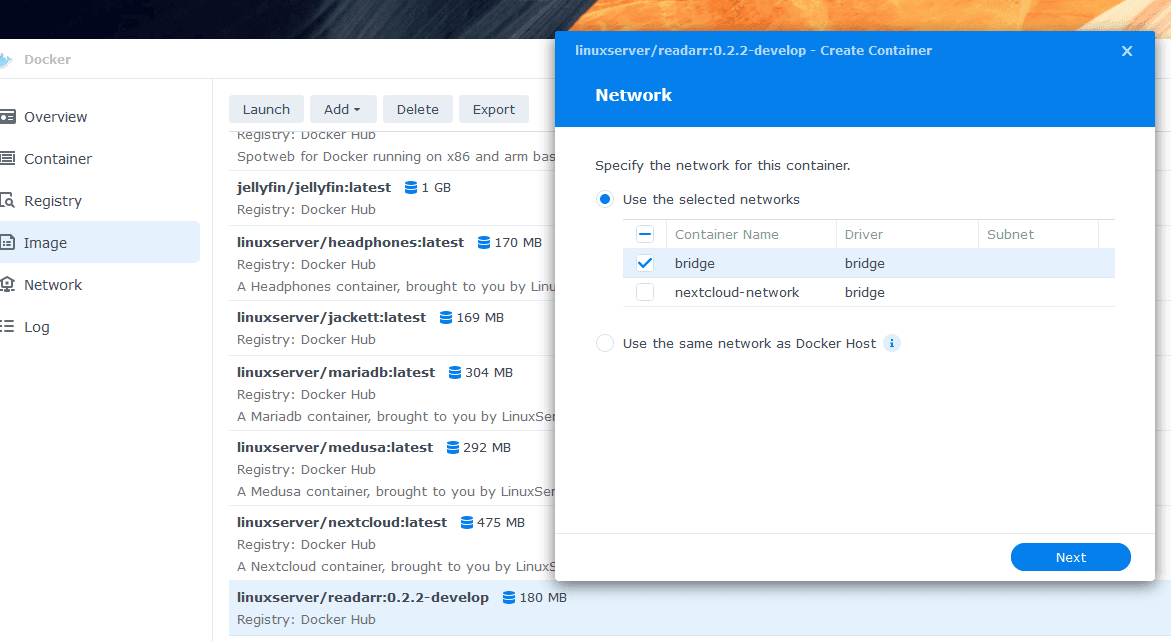Open the Log section in the sidebar
Screen dimensions: 1171x642
37,326
